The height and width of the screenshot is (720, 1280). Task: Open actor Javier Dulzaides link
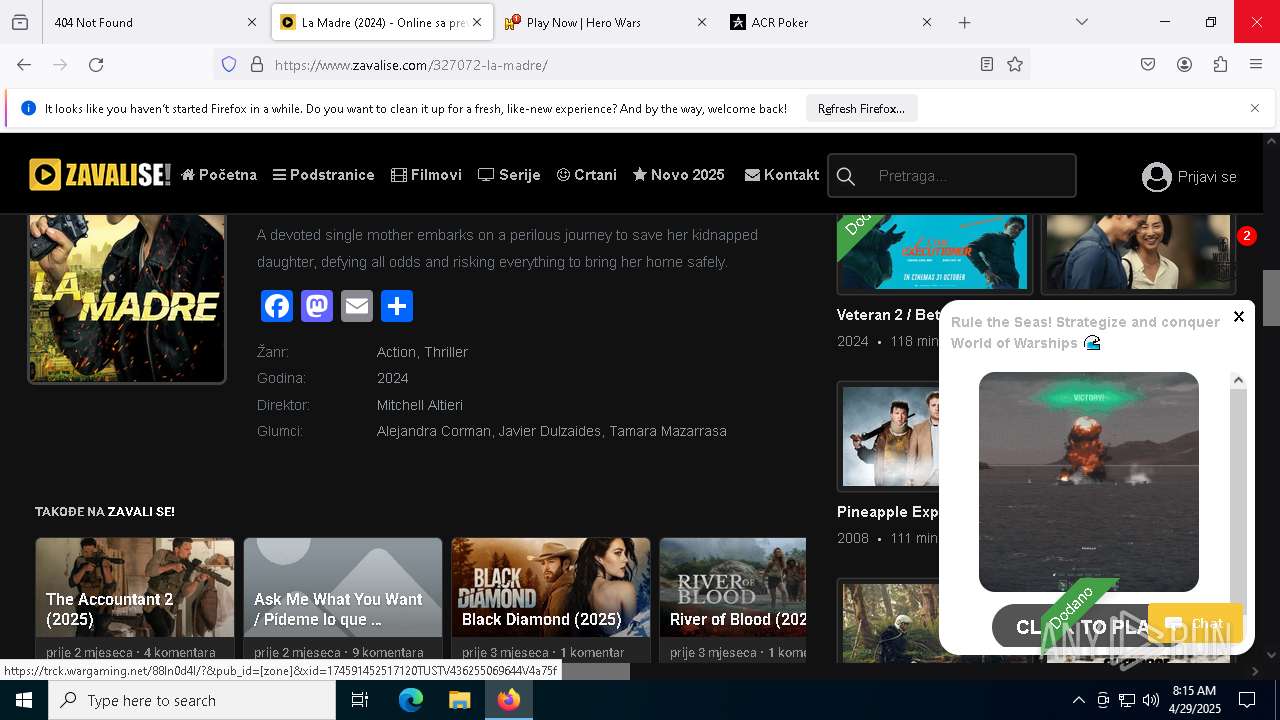point(549,431)
